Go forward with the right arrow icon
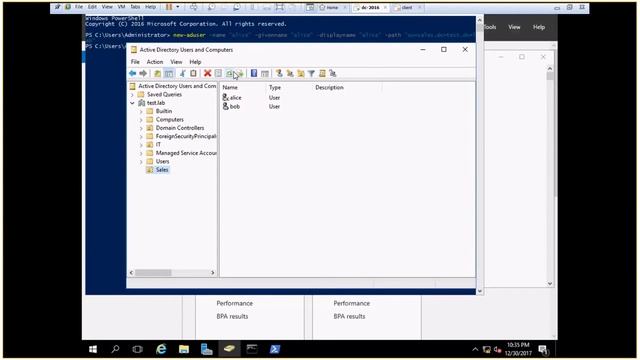The height and width of the screenshot is (360, 640). pyautogui.click(x=143, y=73)
